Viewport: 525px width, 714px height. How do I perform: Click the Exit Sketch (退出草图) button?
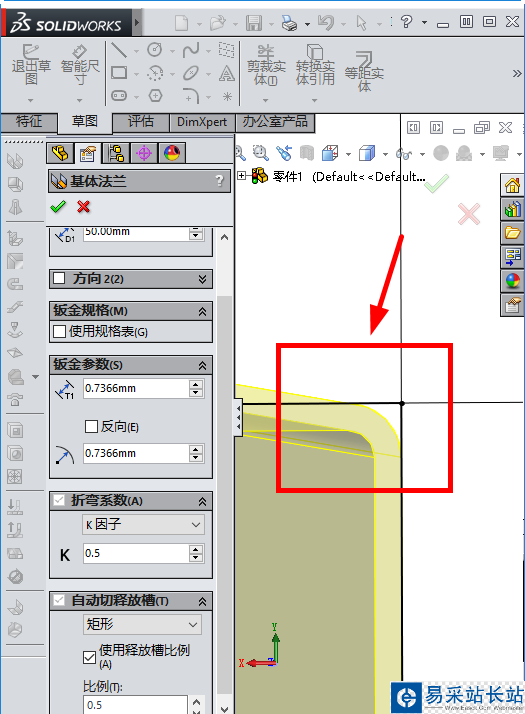point(31,65)
